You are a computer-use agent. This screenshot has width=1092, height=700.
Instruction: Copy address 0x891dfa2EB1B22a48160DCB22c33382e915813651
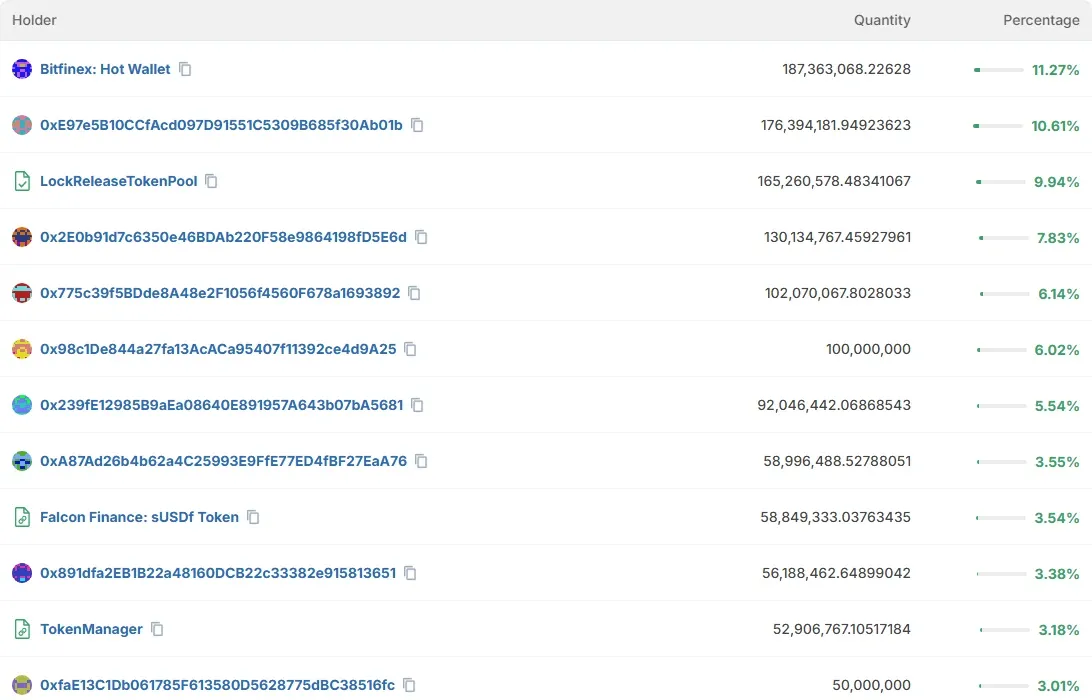[410, 573]
